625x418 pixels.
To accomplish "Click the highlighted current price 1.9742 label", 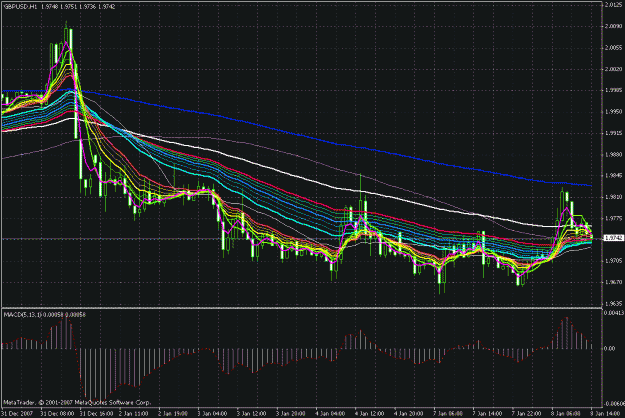I will pos(614,238).
